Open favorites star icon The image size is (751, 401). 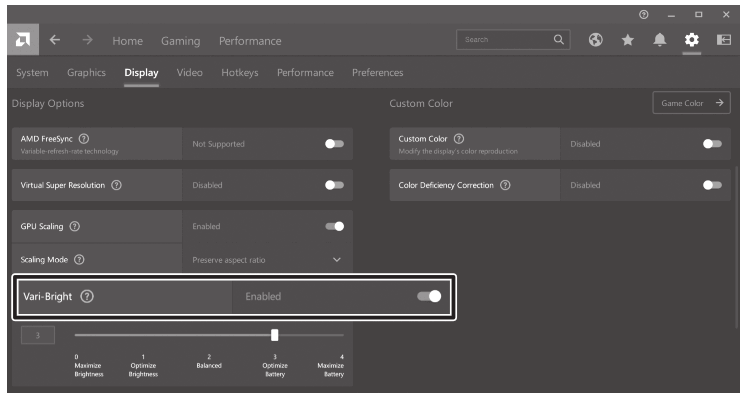(x=627, y=41)
